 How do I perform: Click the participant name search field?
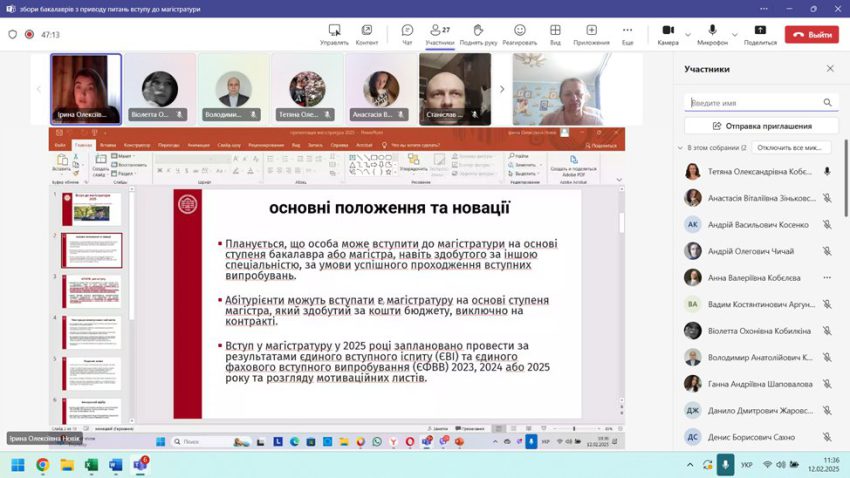(755, 102)
